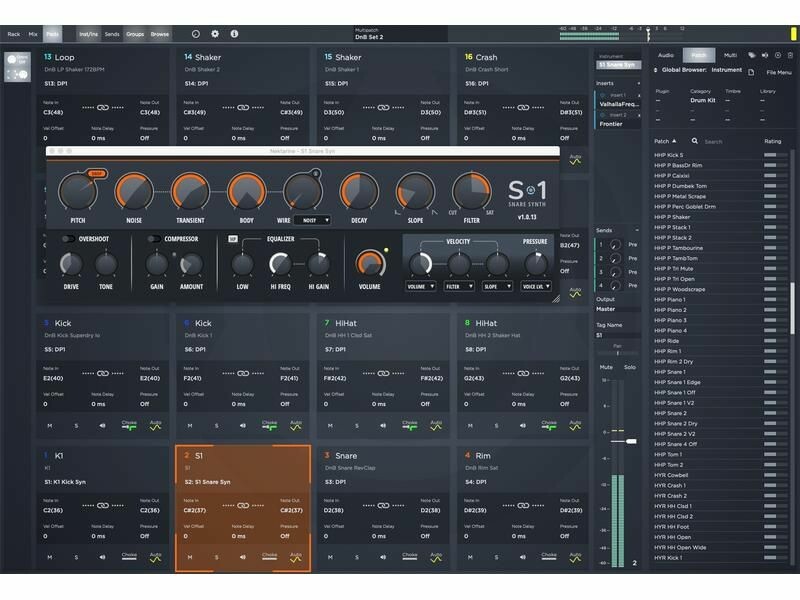
Task: Click the magnifier icon beside the Search field
Action: pos(696,142)
